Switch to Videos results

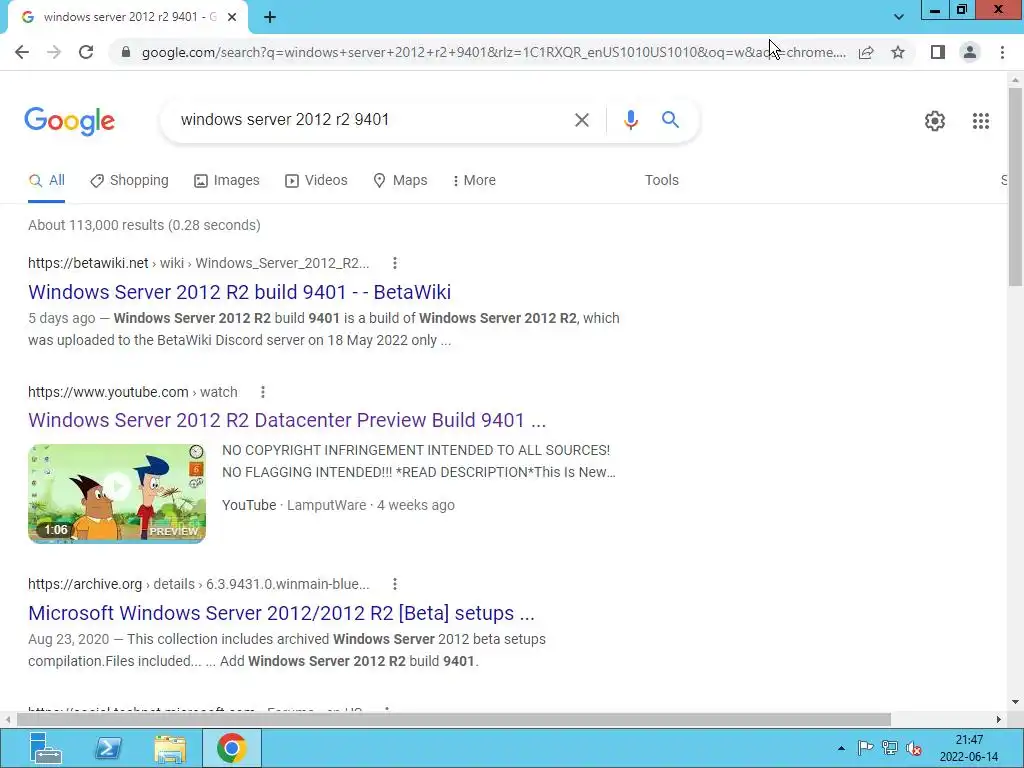pyautogui.click(x=316, y=180)
